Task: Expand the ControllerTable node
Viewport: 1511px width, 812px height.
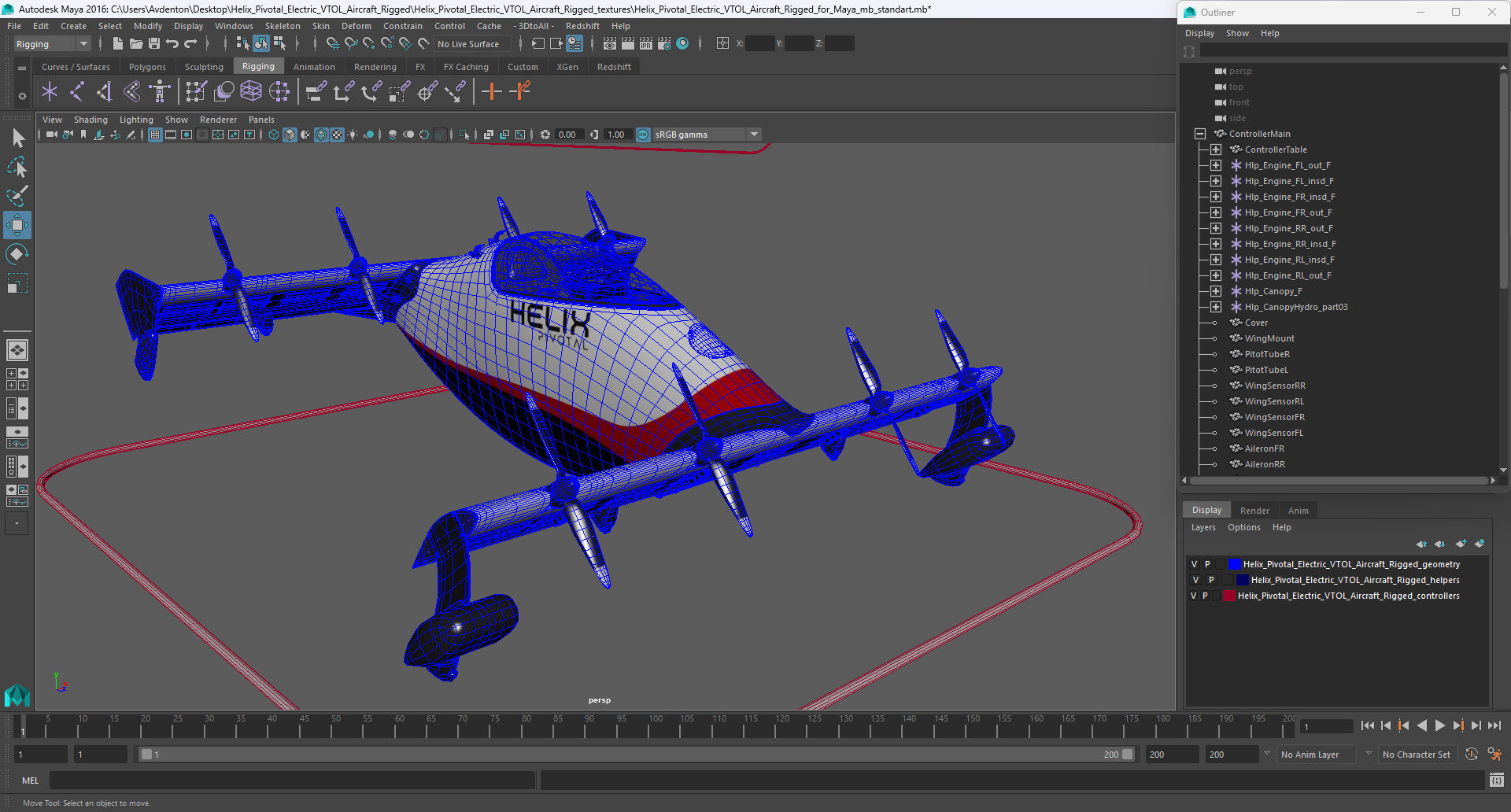Action: tap(1216, 149)
